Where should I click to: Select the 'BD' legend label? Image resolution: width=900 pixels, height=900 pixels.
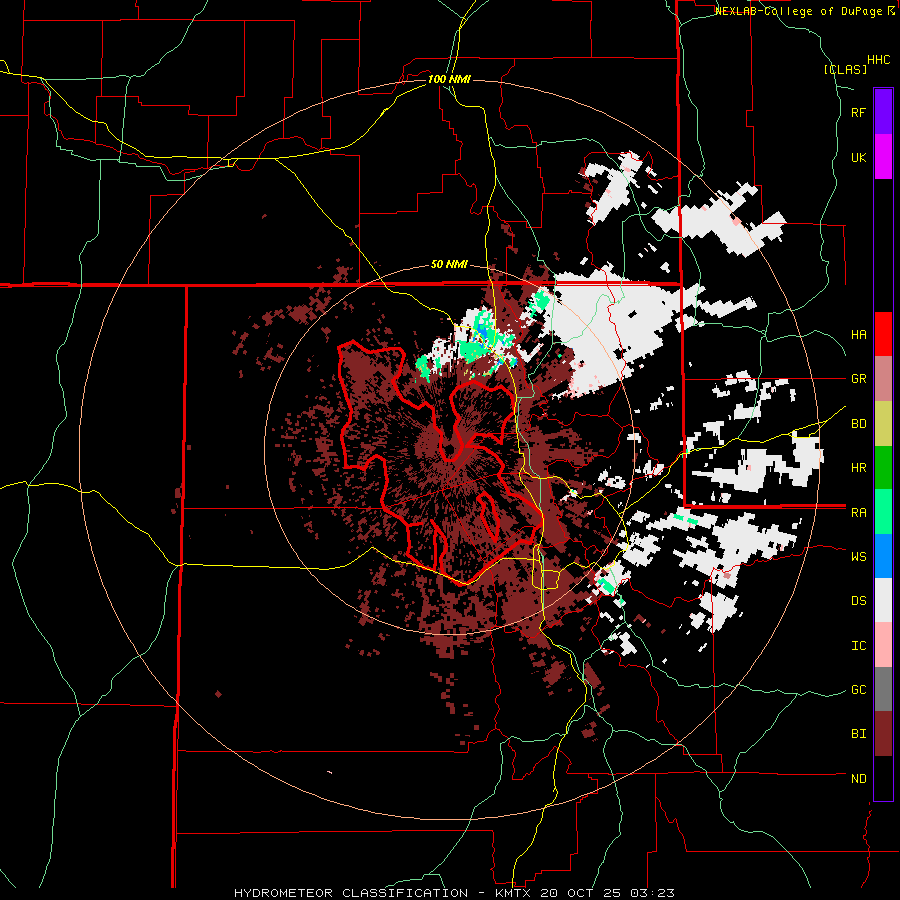click(x=858, y=424)
